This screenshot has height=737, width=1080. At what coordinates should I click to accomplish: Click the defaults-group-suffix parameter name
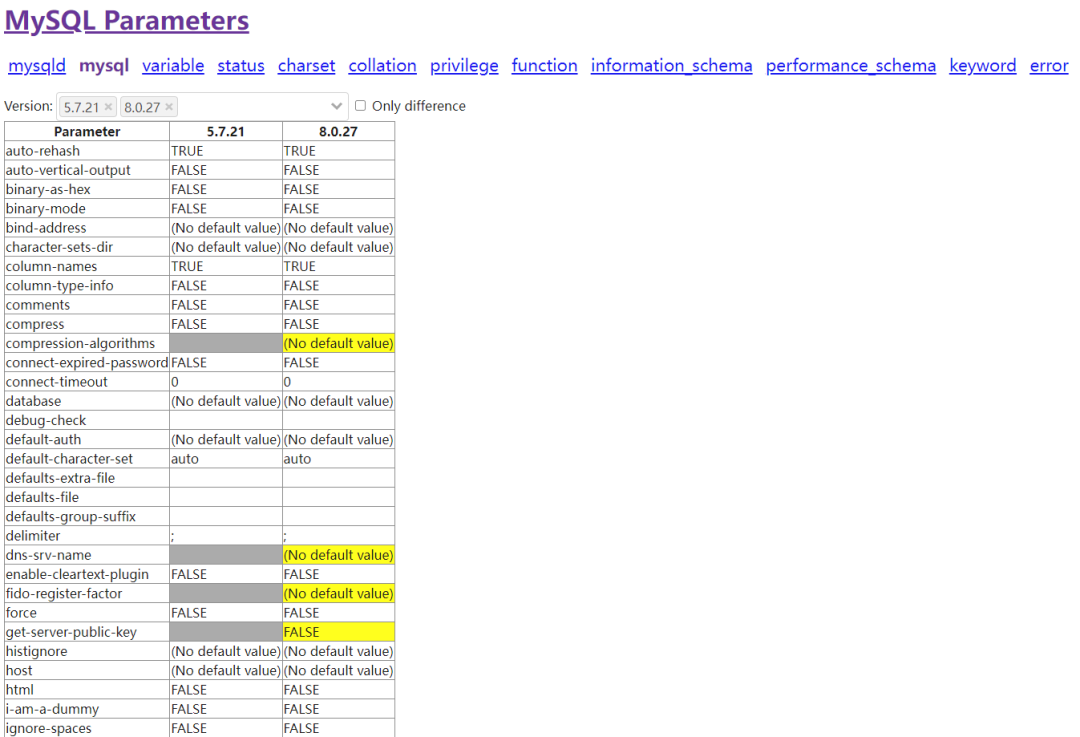[71, 517]
